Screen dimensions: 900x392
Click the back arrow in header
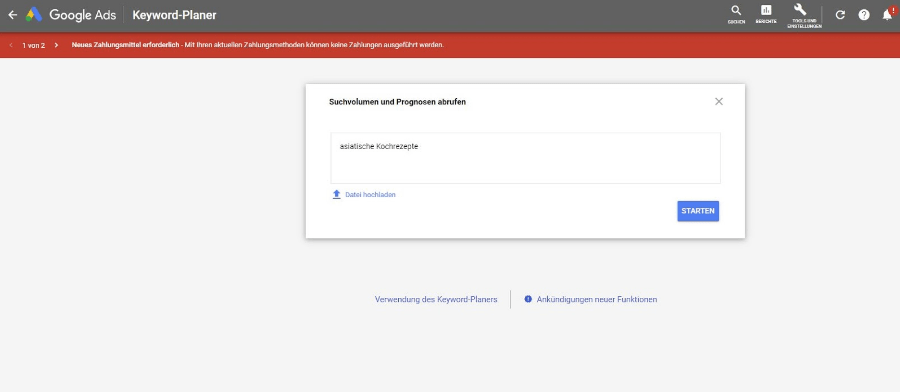[13, 15]
